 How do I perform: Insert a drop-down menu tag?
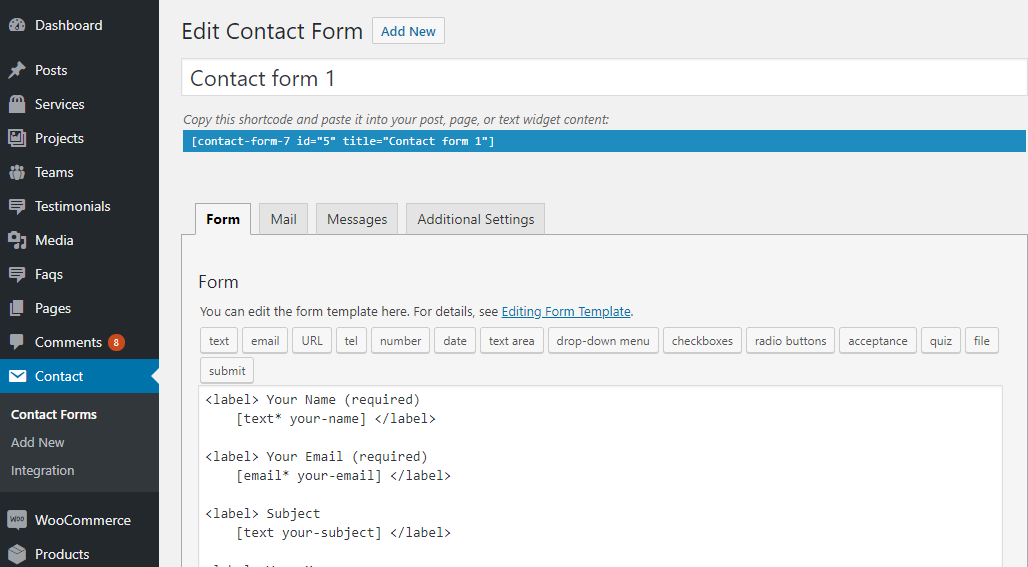(x=603, y=341)
